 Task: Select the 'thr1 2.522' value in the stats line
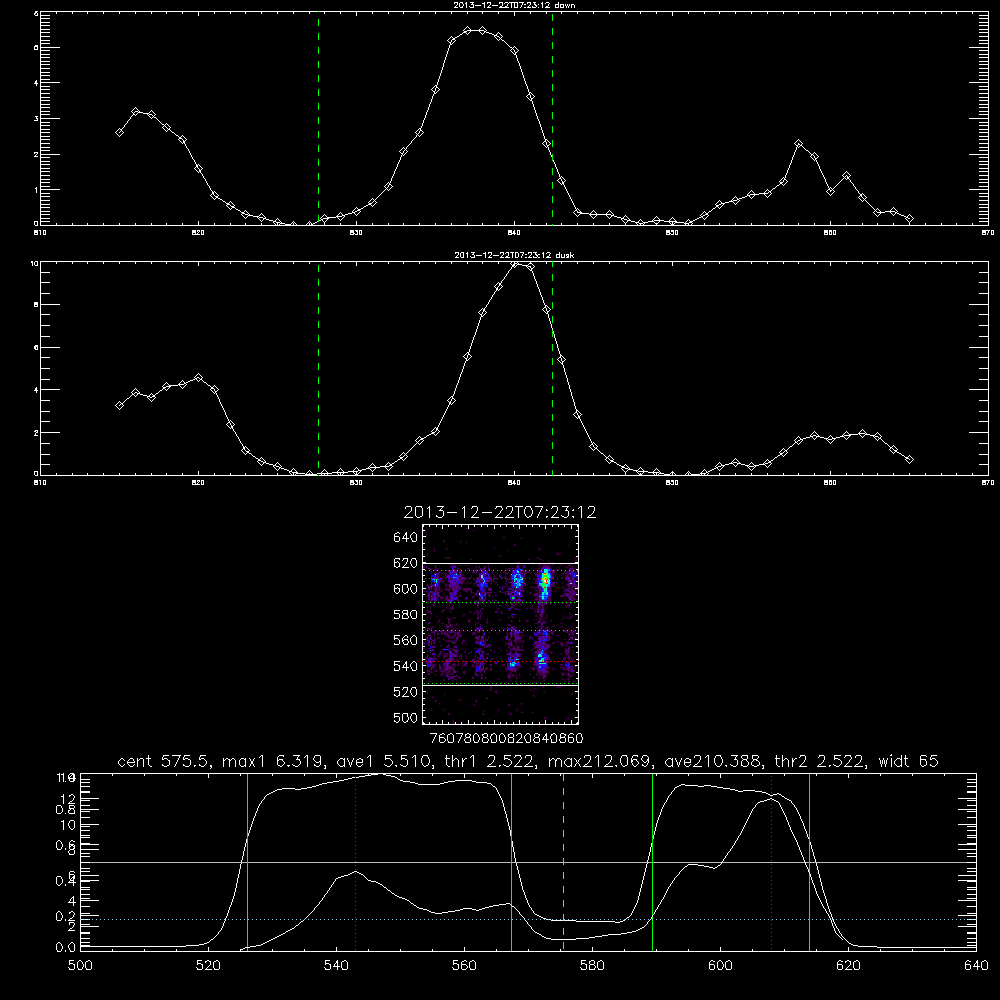(x=490, y=761)
